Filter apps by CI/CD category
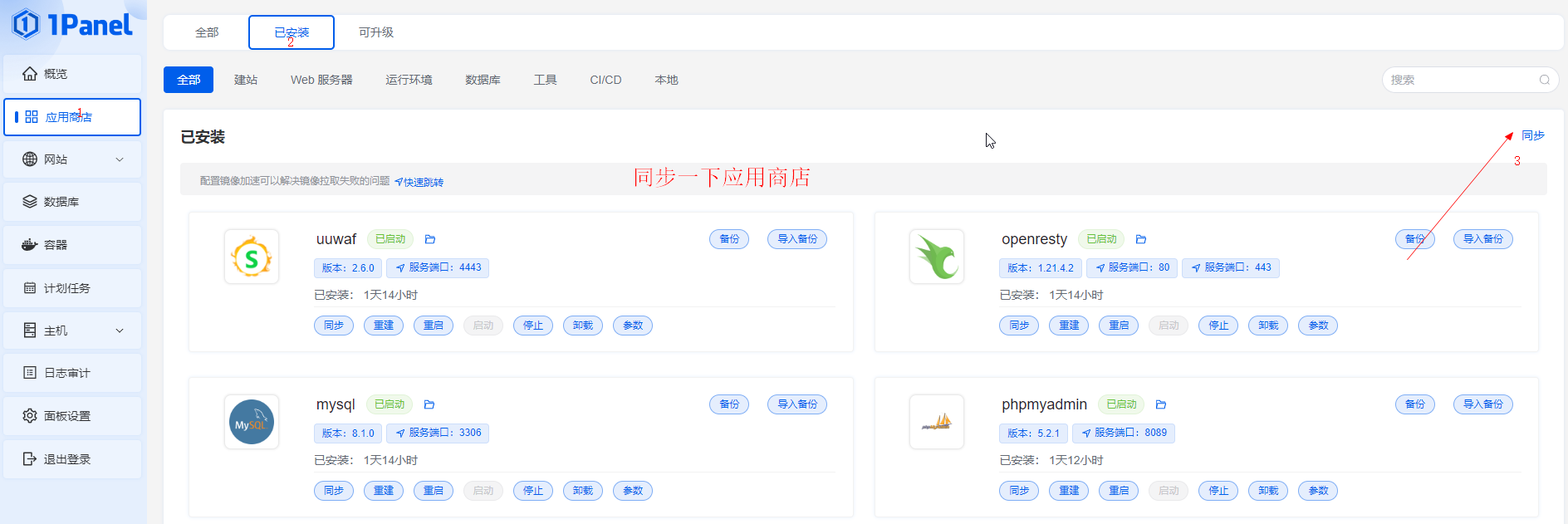Viewport: 1568px width, 524px height. coord(605,80)
